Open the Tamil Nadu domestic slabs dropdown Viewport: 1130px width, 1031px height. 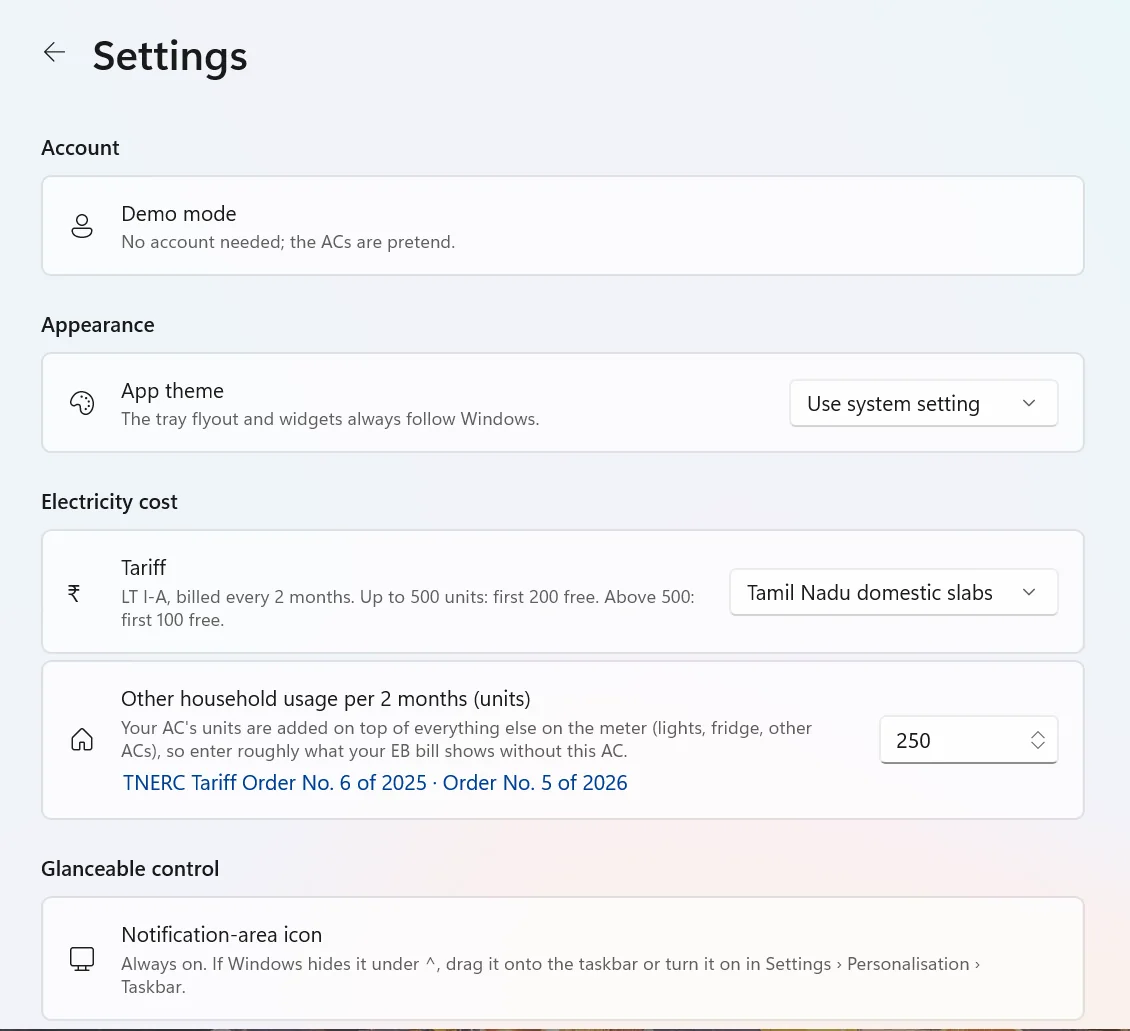click(x=894, y=592)
